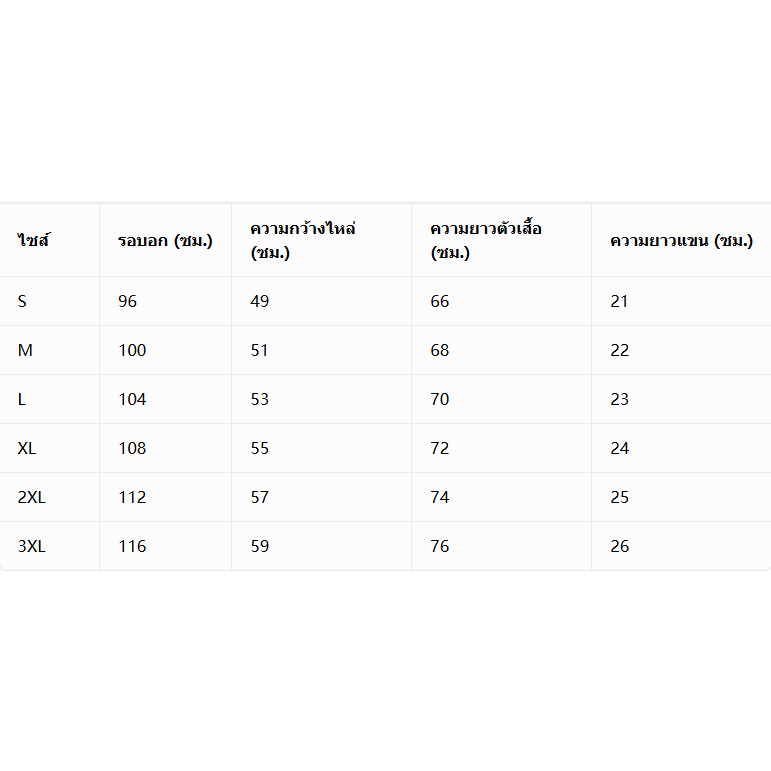The image size is (771, 771).
Task: Select the size L row label
Action: tap(22, 399)
